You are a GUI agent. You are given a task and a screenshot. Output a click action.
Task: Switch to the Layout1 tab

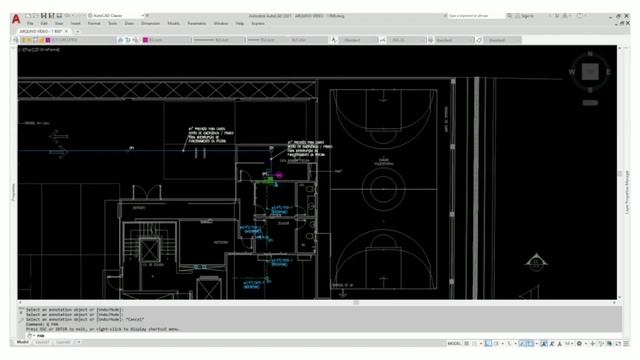42,342
